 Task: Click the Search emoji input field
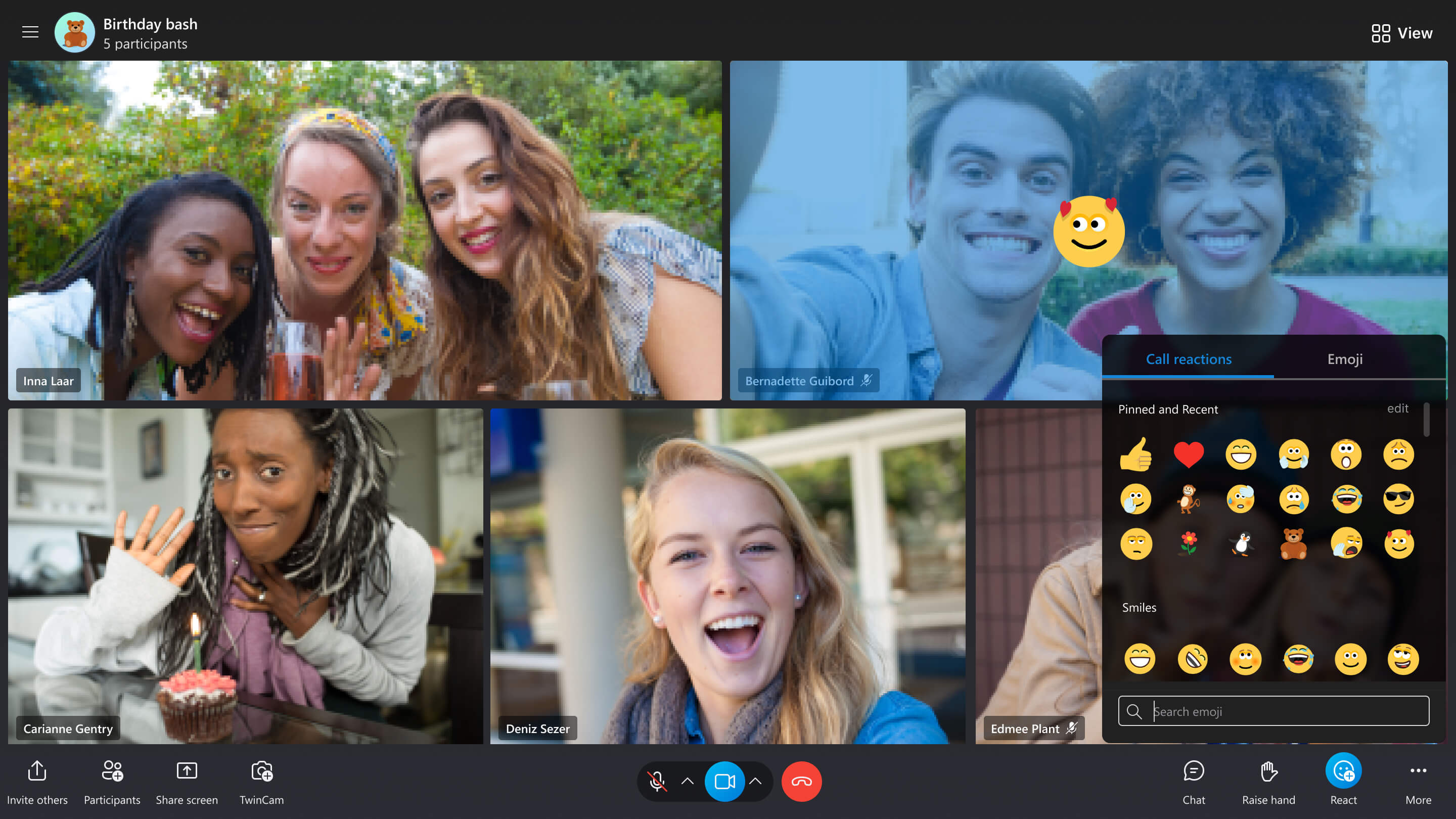coord(1275,710)
